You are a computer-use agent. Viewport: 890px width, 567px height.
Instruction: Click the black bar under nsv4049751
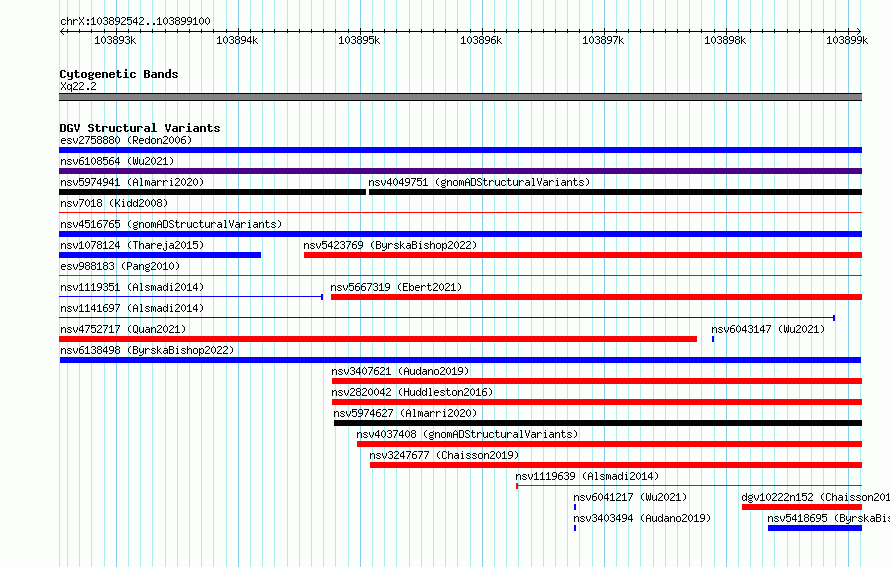pos(615,192)
